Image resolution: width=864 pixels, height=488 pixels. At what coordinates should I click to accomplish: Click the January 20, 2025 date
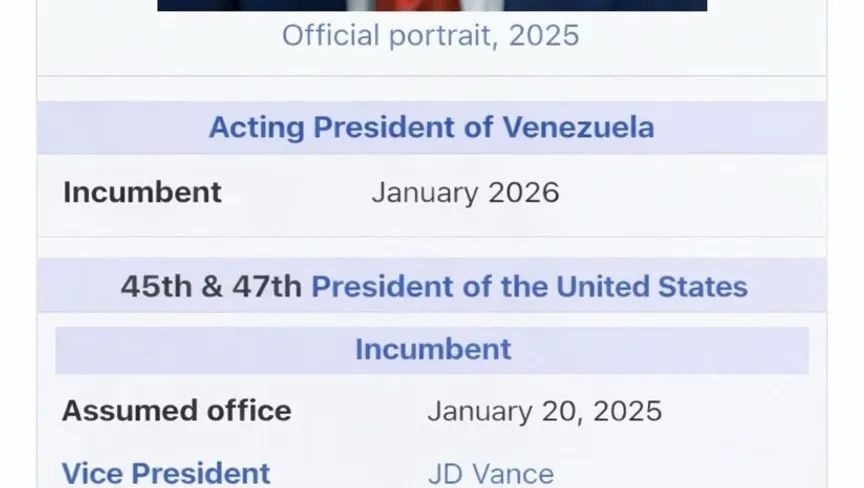pyautogui.click(x=544, y=411)
